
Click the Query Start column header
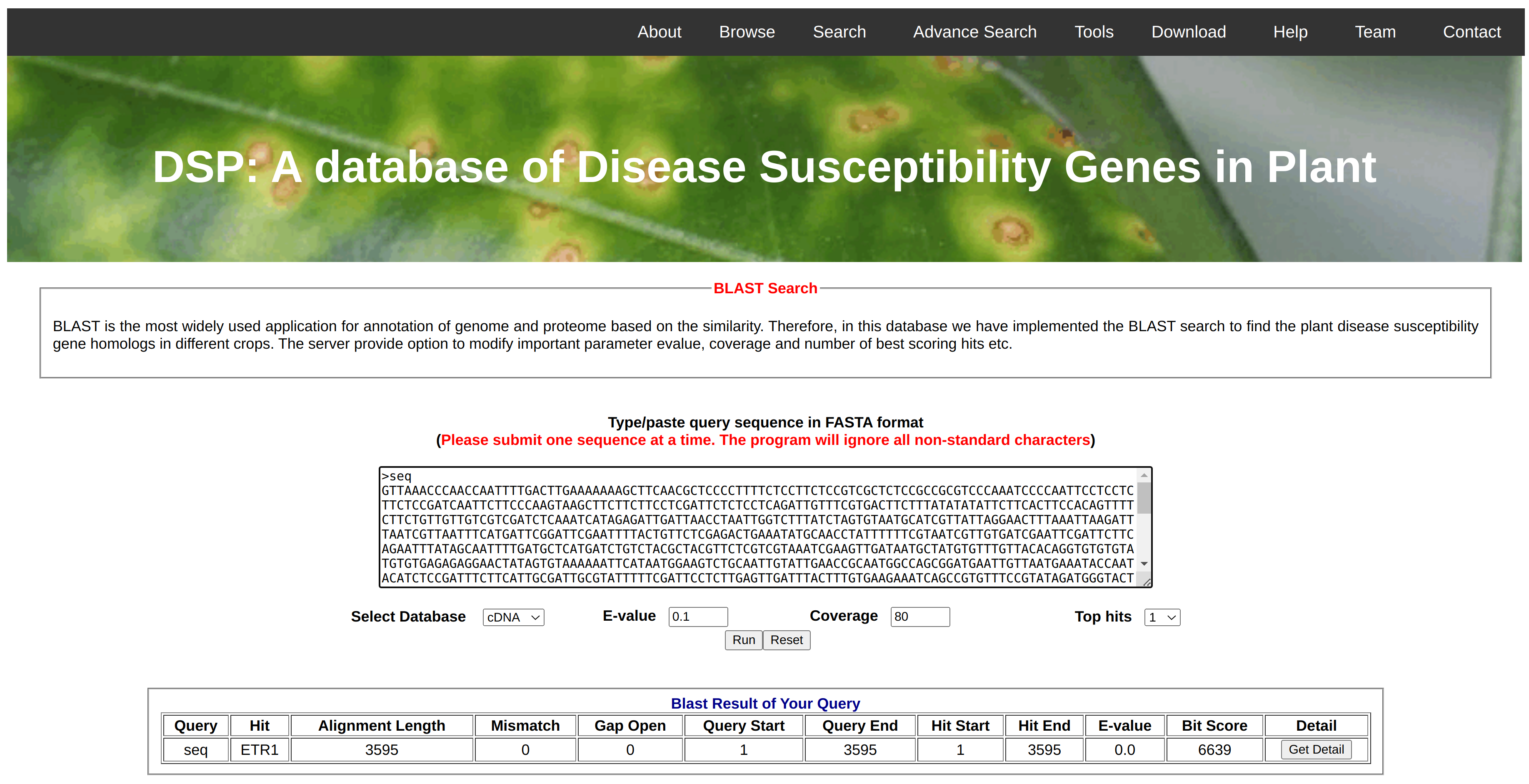tap(743, 725)
